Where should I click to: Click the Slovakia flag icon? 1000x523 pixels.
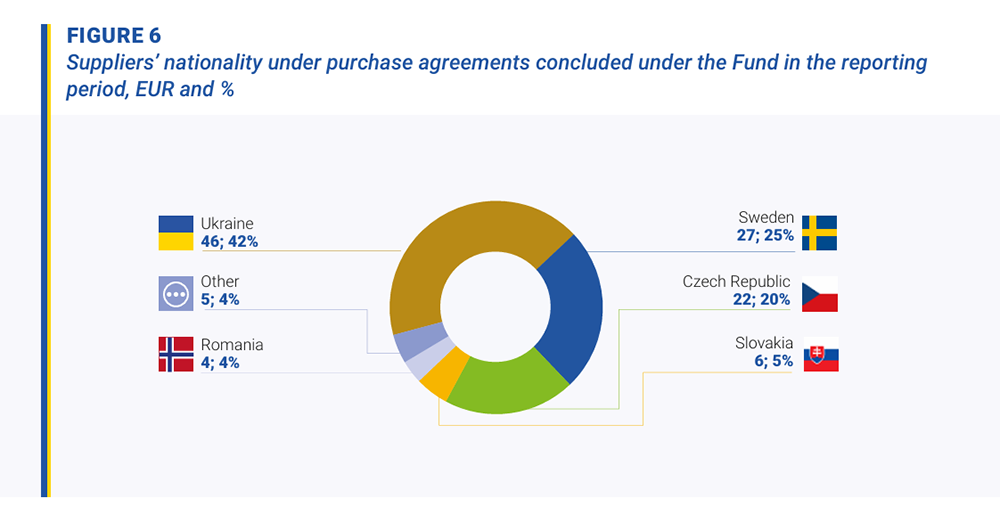(x=820, y=356)
